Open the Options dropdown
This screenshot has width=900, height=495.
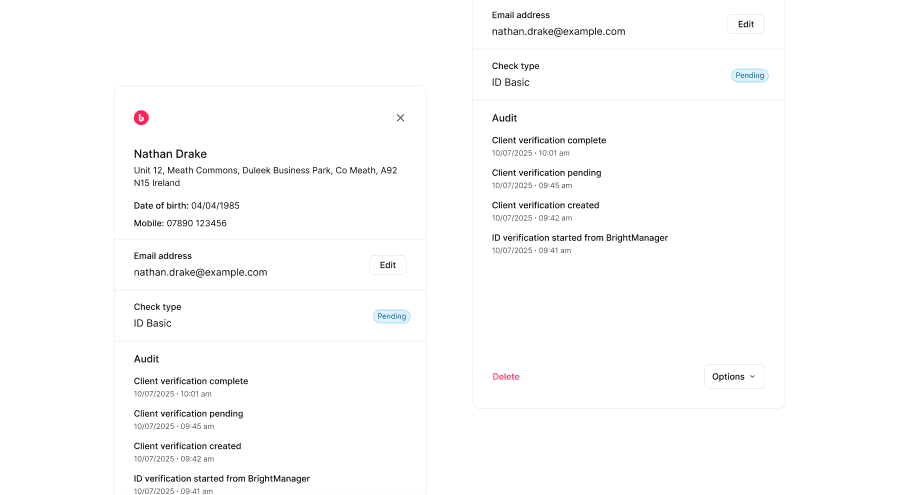(x=734, y=377)
